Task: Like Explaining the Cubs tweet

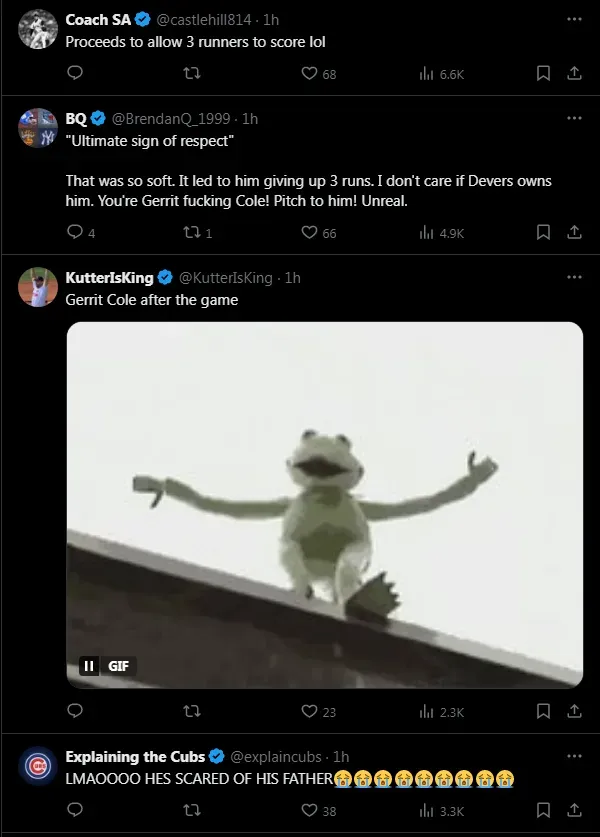Action: click(310, 811)
